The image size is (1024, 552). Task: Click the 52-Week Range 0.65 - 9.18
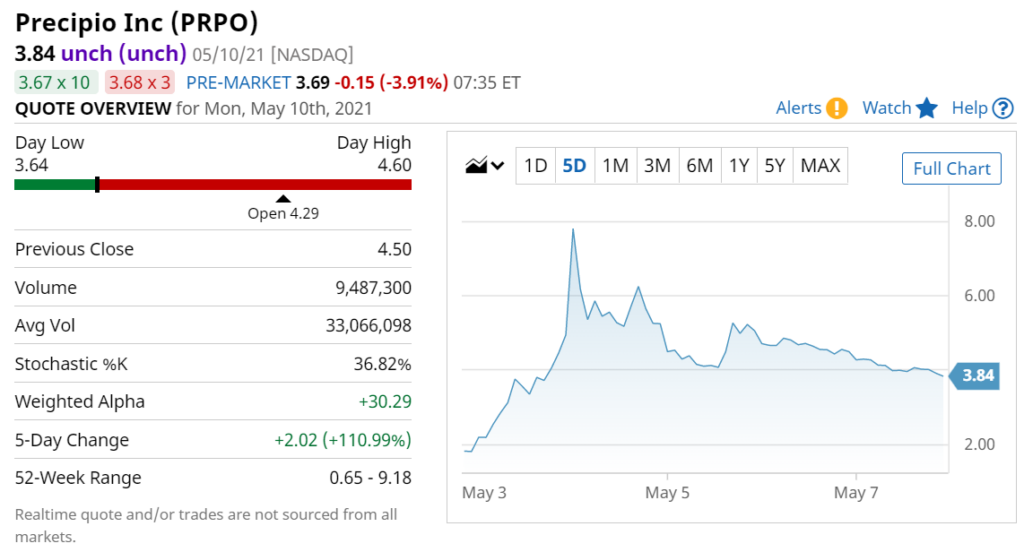click(370, 478)
